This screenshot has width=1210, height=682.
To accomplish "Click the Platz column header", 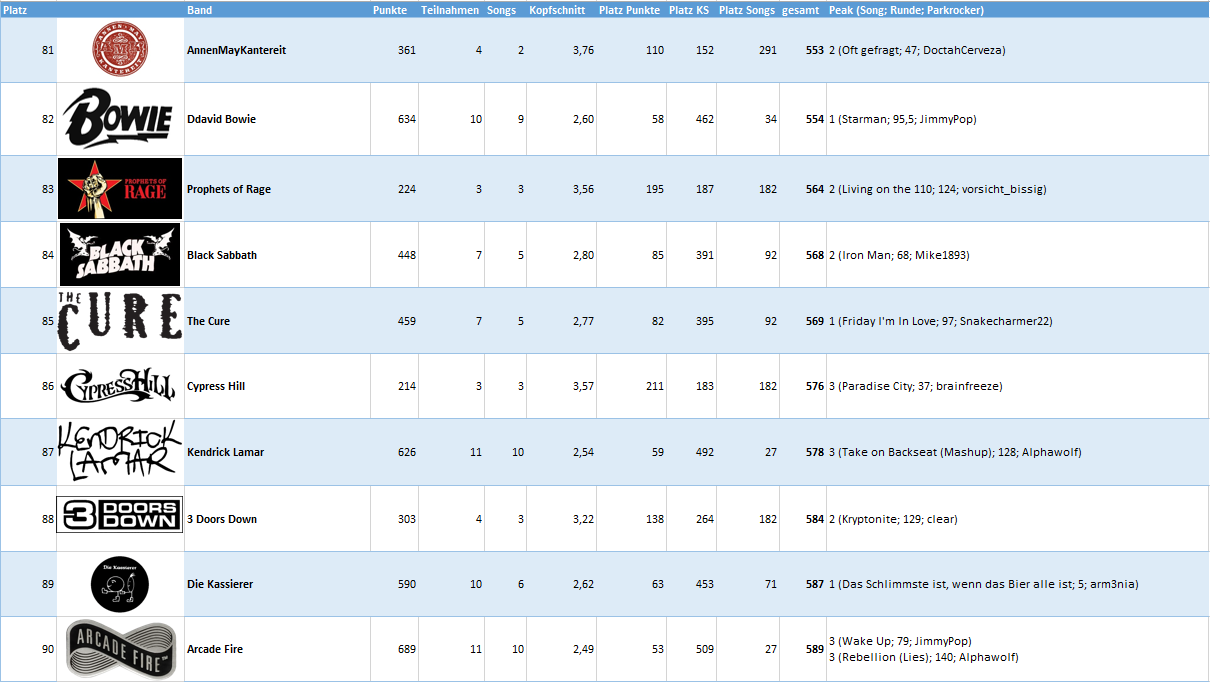I will (x=15, y=10).
